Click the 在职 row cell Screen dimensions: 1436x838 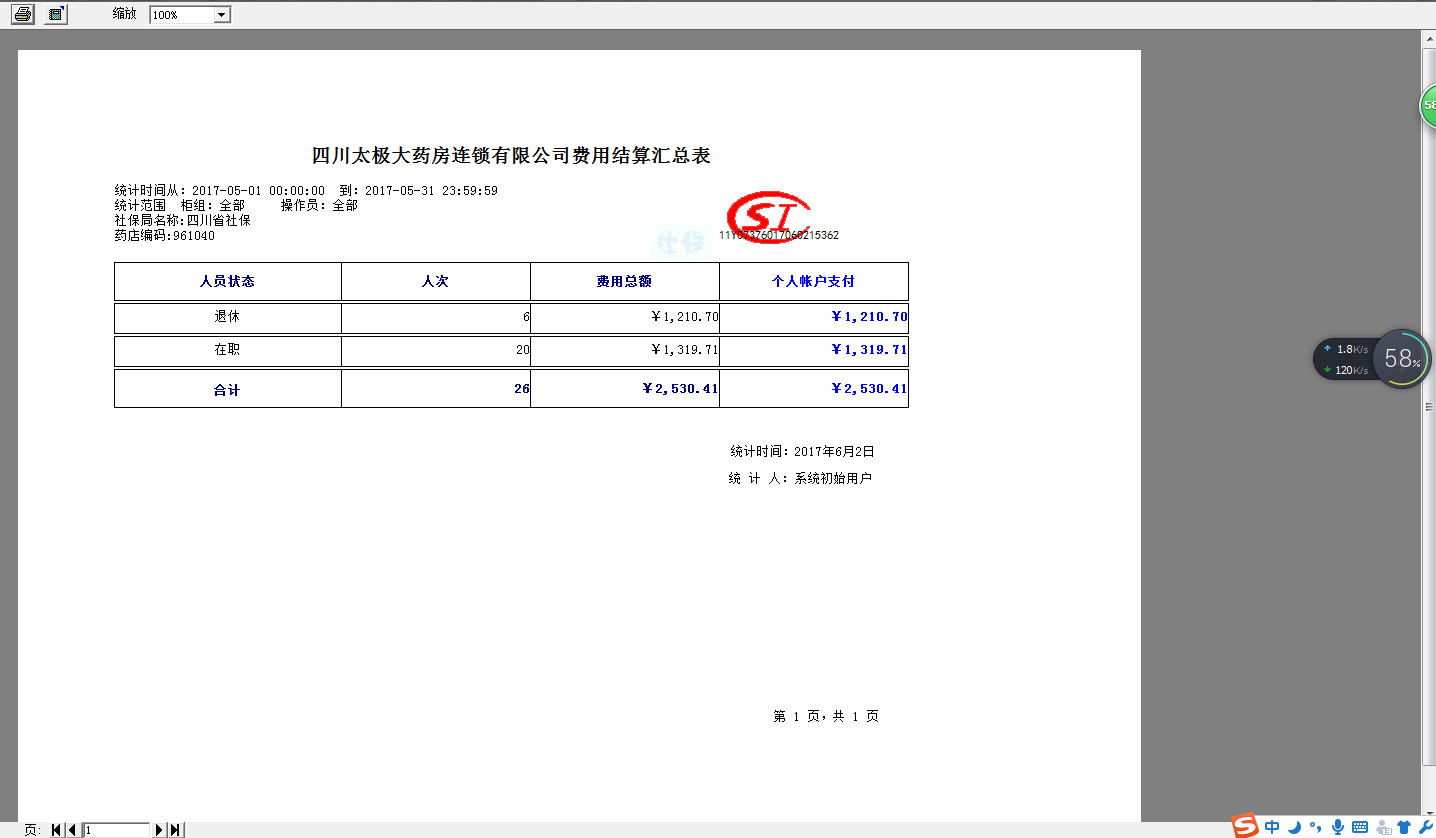pyautogui.click(x=228, y=350)
